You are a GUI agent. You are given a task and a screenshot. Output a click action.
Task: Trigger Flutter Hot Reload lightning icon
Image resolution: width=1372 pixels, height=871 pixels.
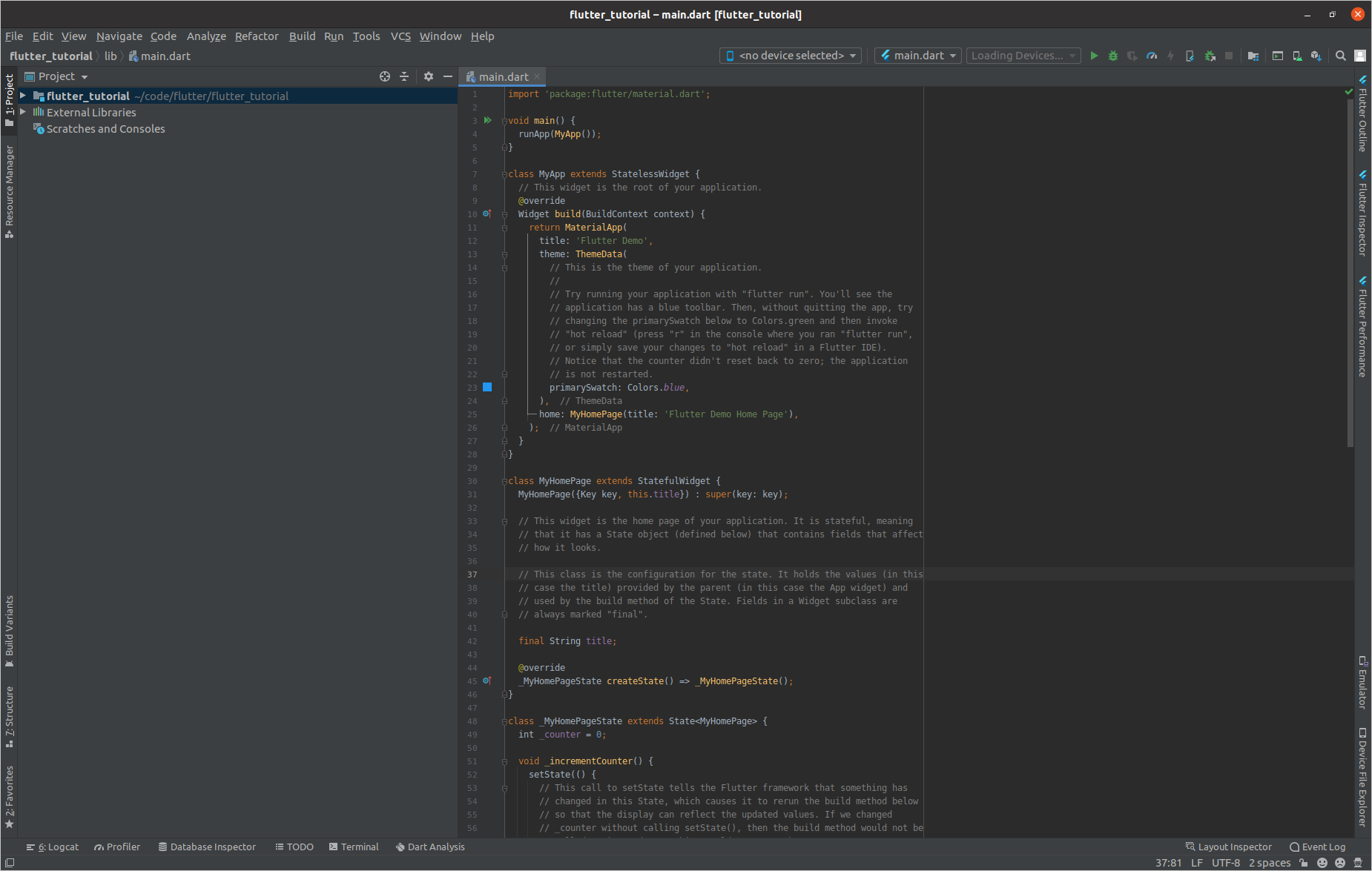point(1171,56)
